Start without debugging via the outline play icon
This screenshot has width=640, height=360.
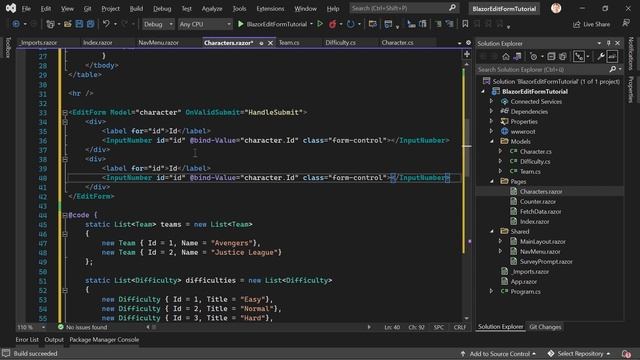320,24
